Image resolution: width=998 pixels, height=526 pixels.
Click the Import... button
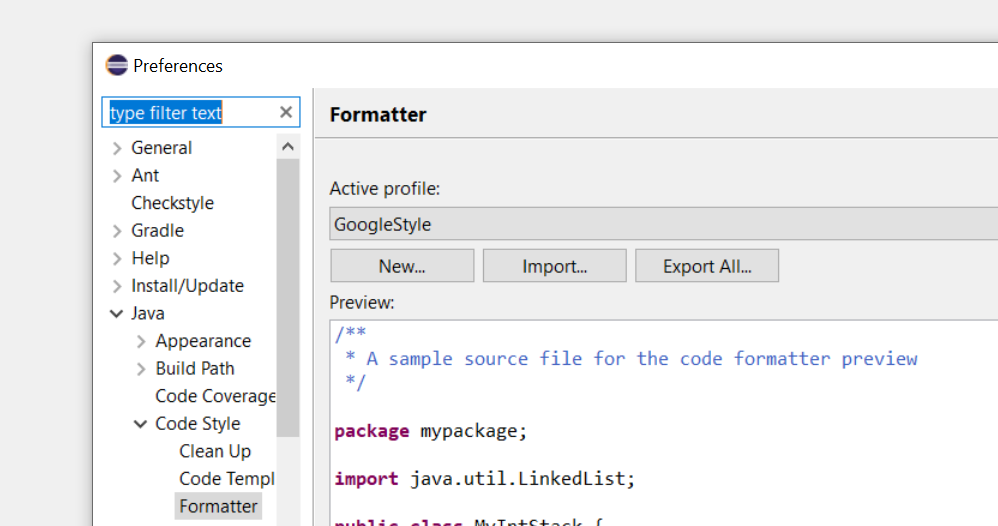554,266
